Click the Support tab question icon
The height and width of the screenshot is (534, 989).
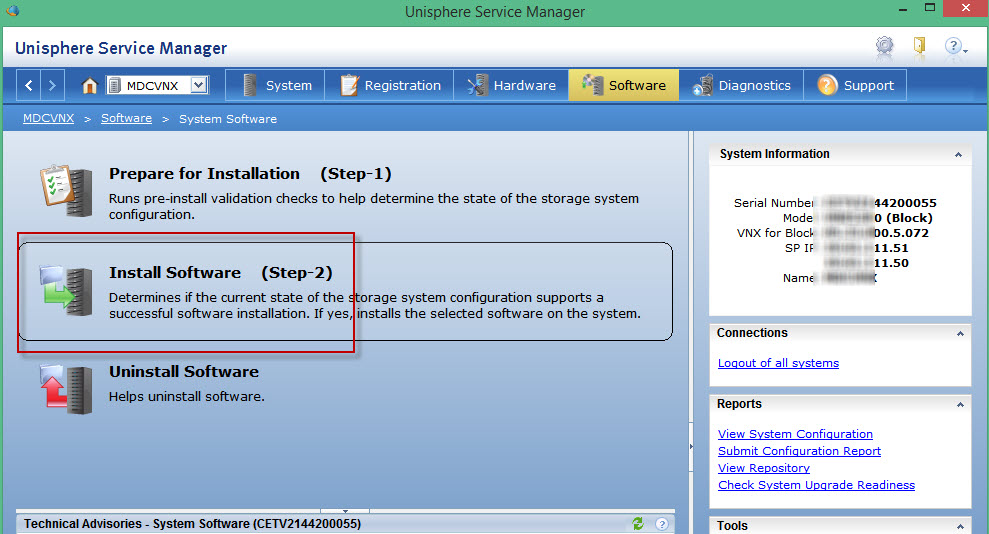point(827,84)
